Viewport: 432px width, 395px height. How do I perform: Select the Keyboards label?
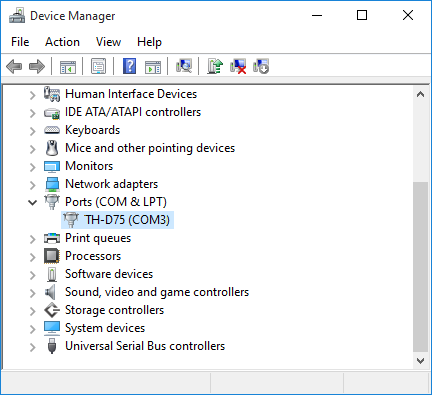point(92,130)
